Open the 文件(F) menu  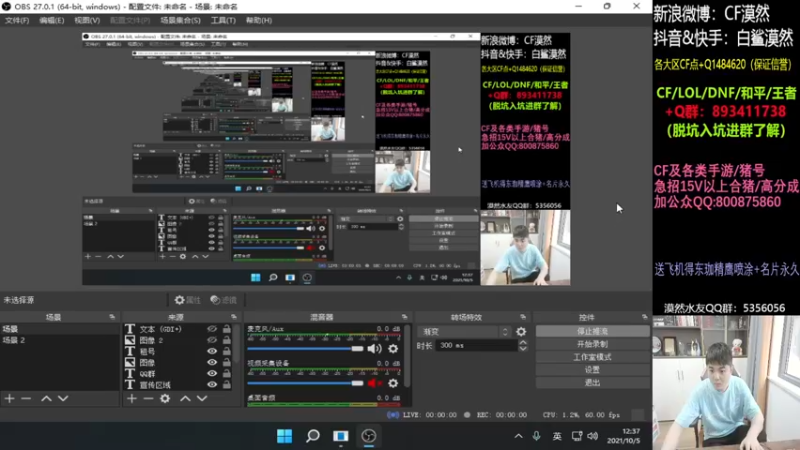point(17,20)
